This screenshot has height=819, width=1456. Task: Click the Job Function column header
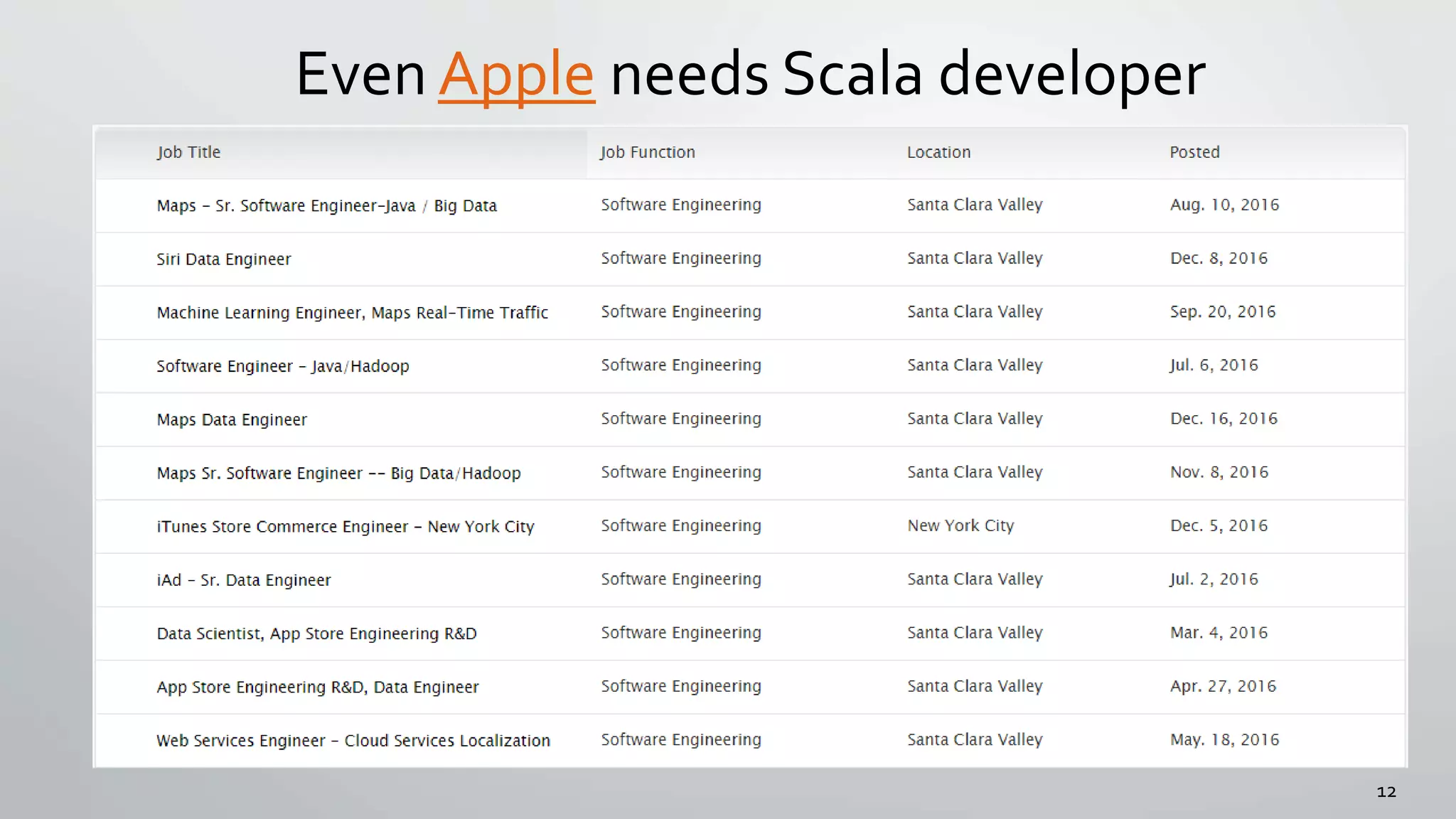(x=648, y=152)
